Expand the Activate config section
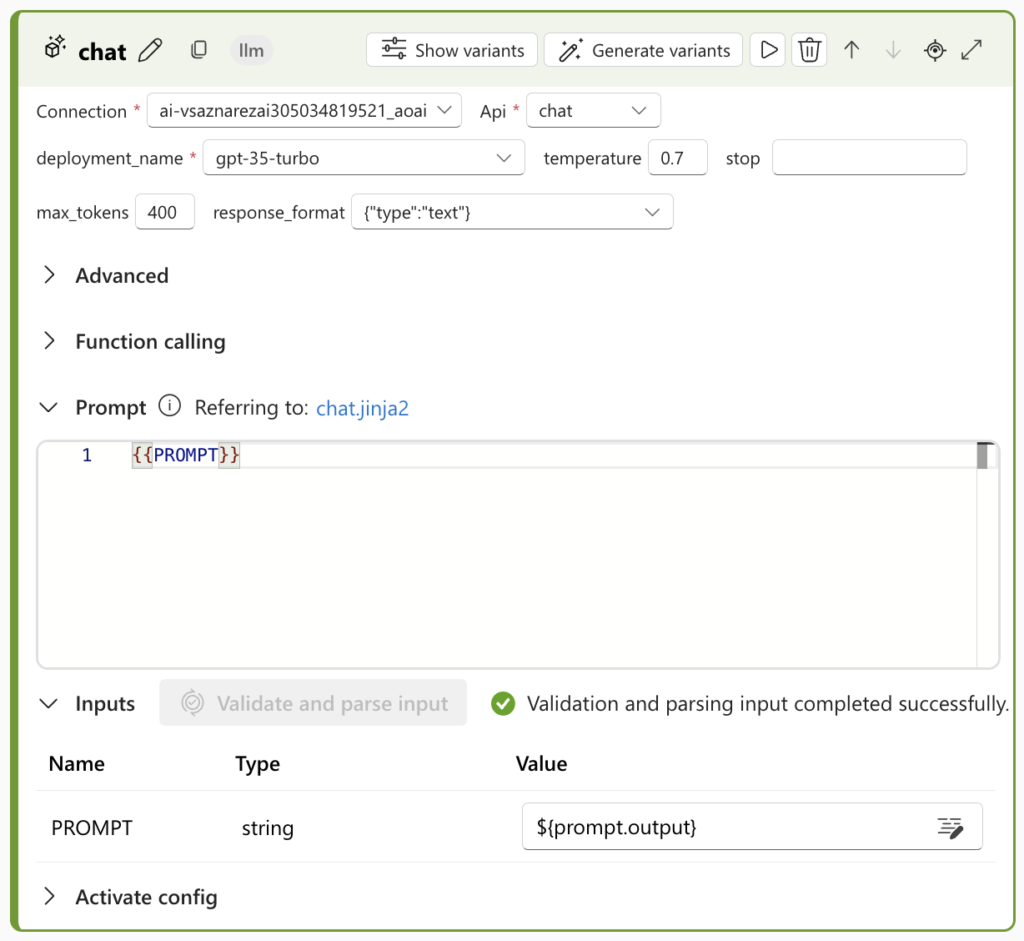 click(48, 897)
